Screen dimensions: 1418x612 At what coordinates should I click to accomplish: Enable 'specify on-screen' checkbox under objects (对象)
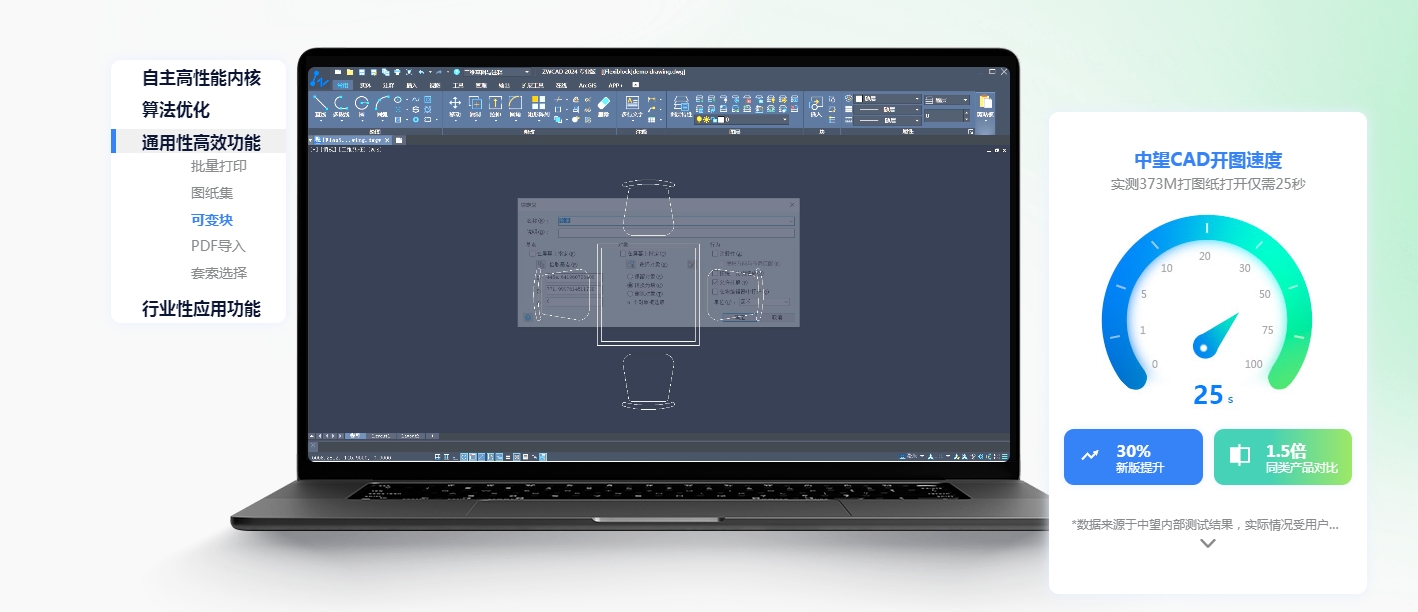[x=623, y=254]
